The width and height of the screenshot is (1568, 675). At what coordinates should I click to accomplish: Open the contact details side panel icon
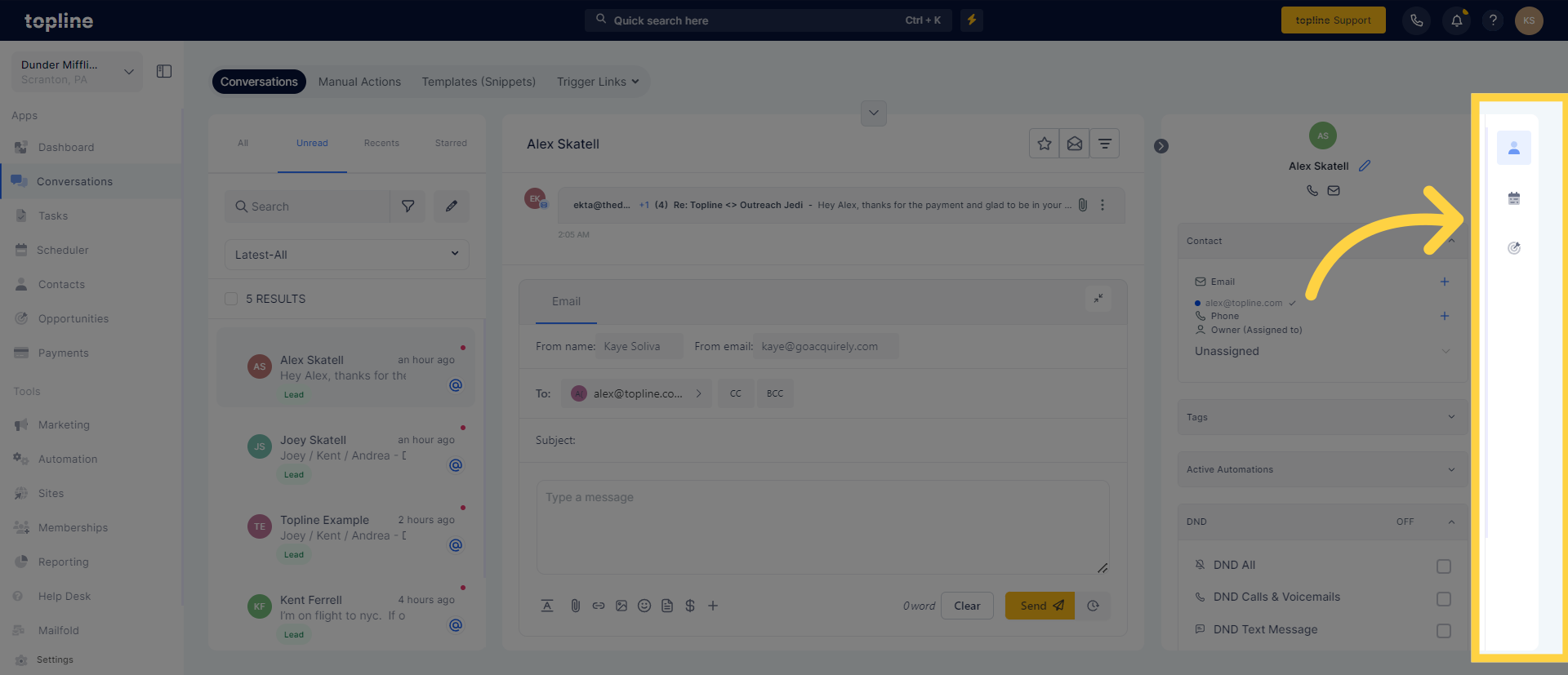pyautogui.click(x=1513, y=148)
